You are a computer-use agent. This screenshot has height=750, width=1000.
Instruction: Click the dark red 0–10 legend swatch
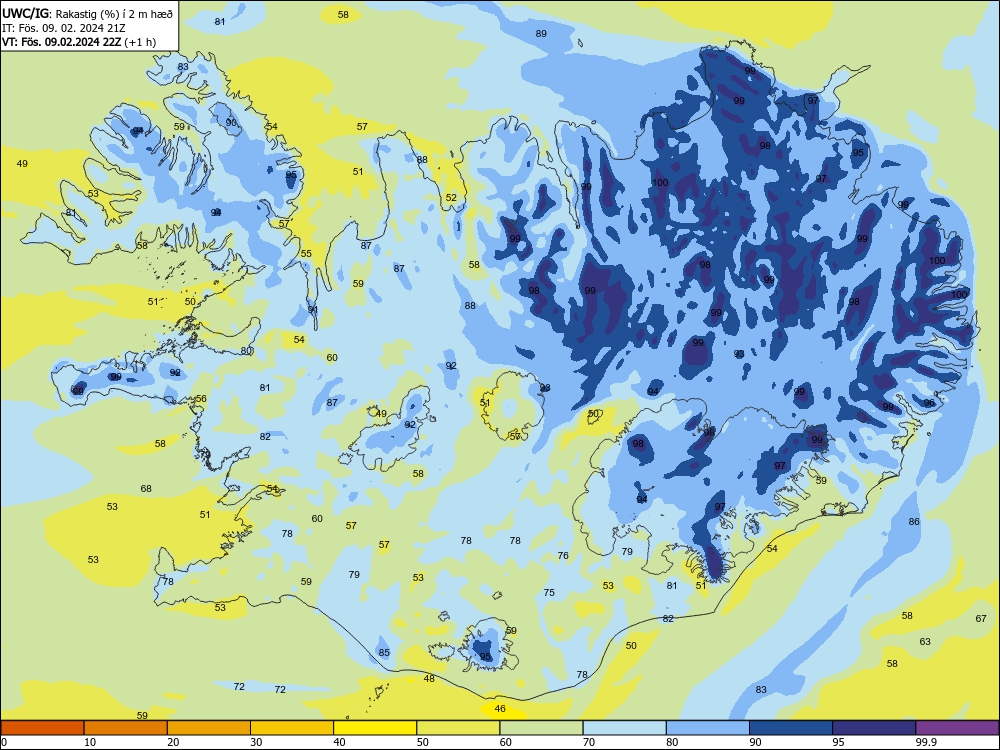pos(42,728)
